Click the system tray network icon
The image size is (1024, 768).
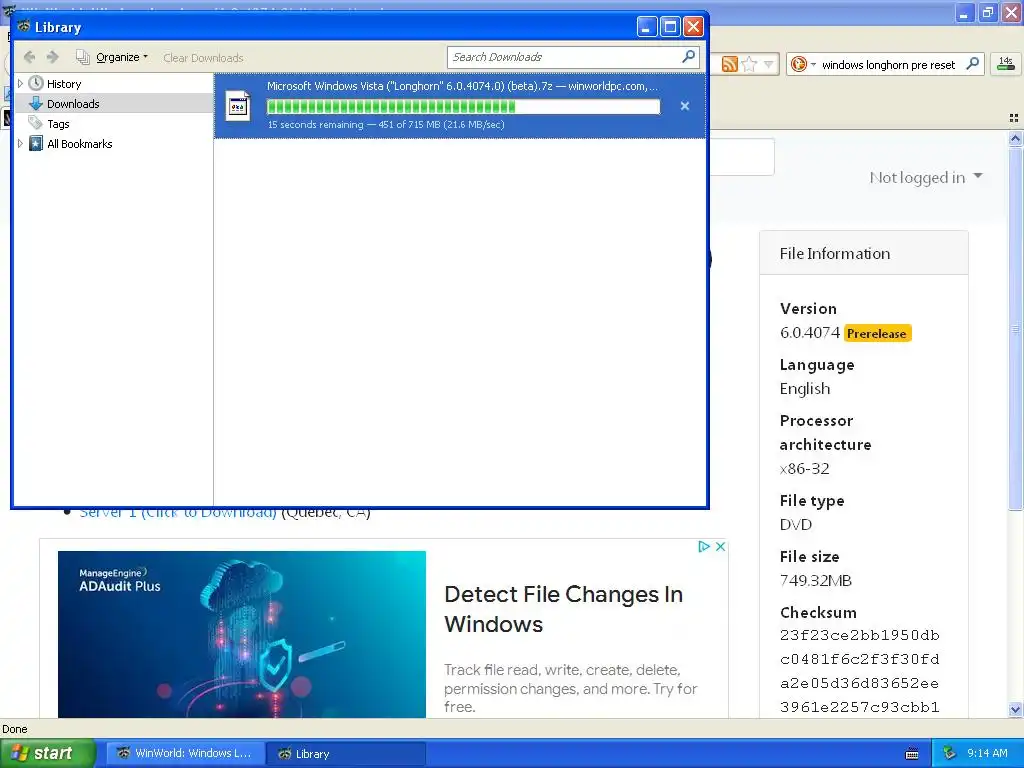(950, 753)
